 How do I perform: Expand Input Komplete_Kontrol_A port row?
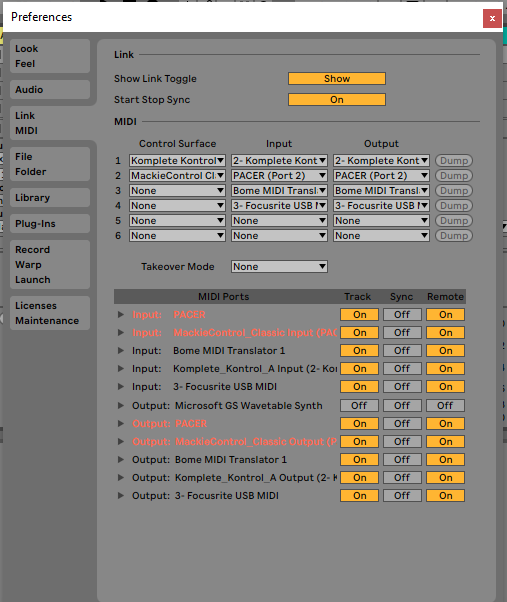click(121, 369)
